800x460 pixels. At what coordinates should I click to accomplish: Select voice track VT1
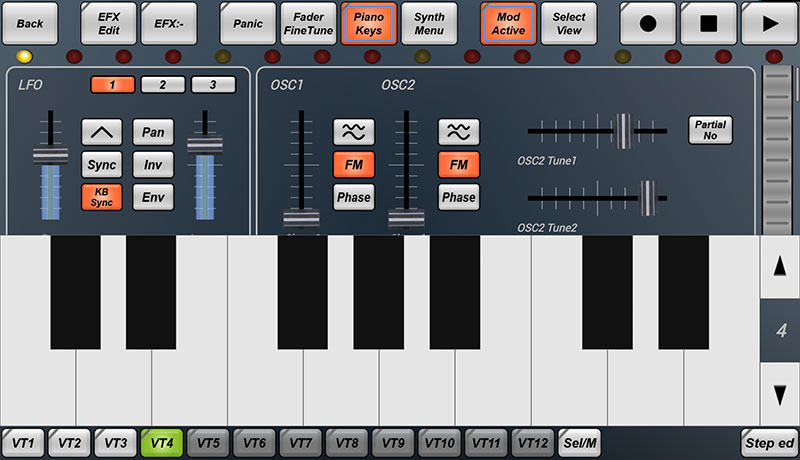[23, 443]
